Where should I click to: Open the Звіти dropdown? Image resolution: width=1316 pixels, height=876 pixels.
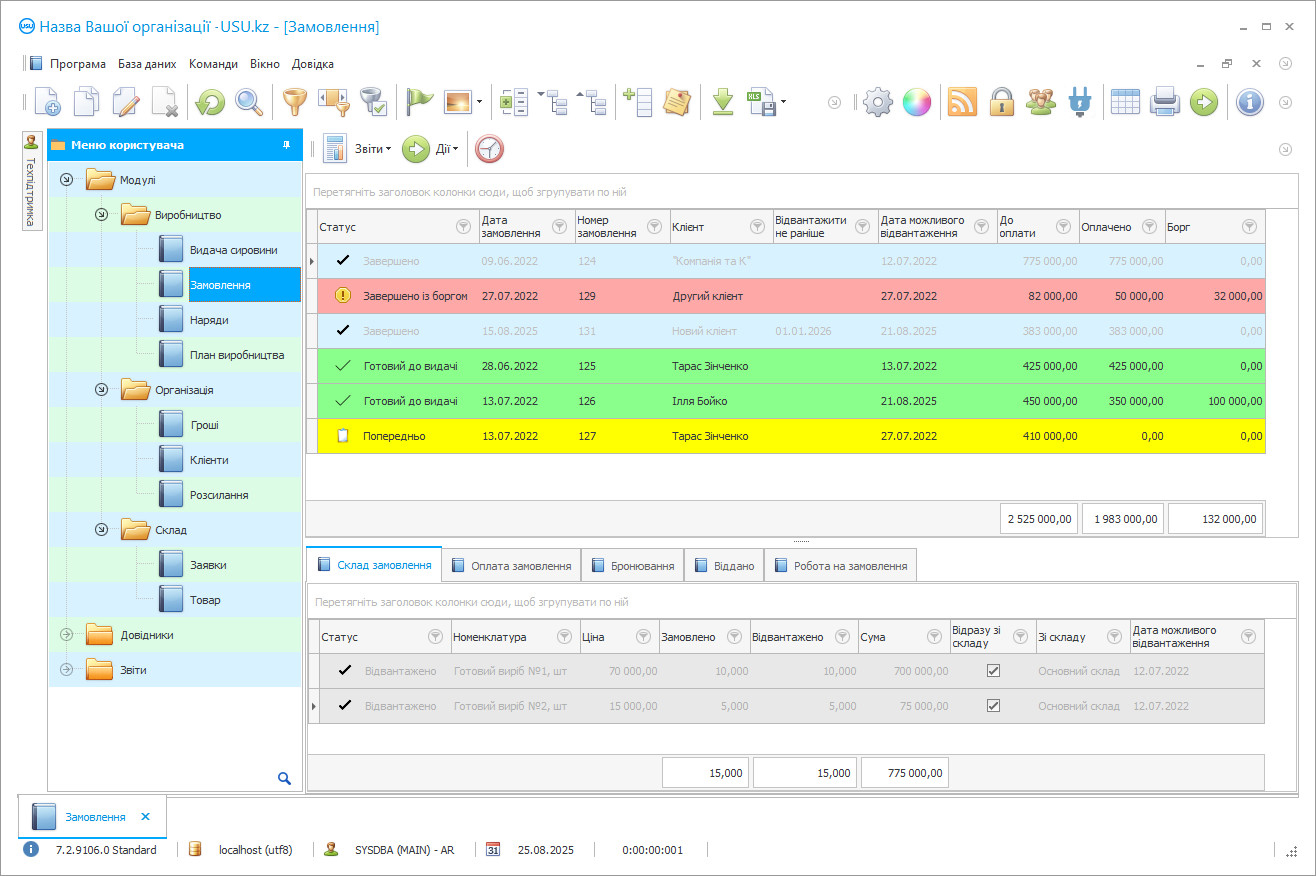click(372, 149)
